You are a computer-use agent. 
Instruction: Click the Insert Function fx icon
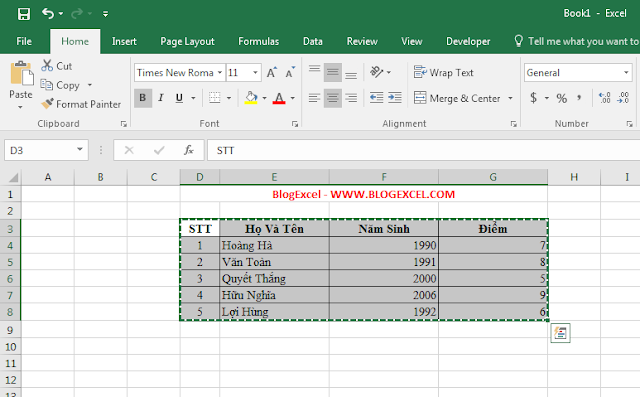[189, 150]
